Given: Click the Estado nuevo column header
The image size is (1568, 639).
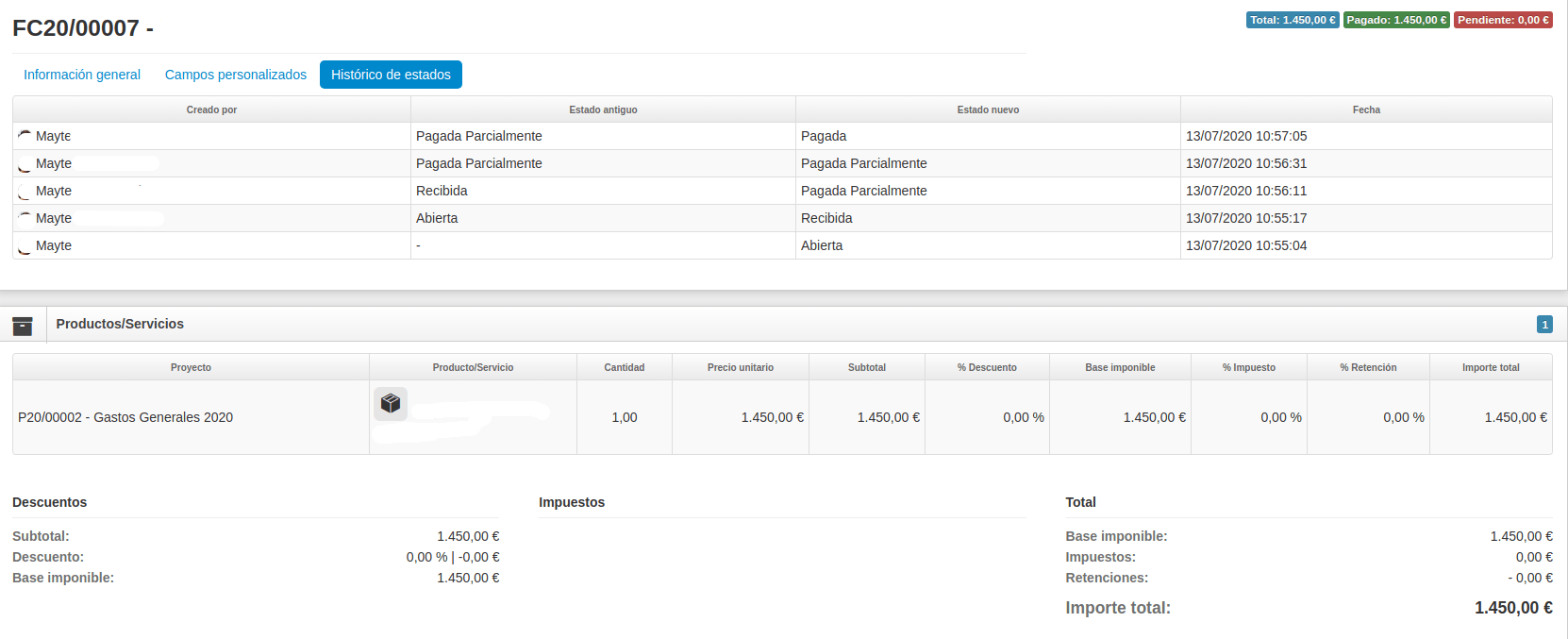Looking at the screenshot, I should click(x=988, y=109).
